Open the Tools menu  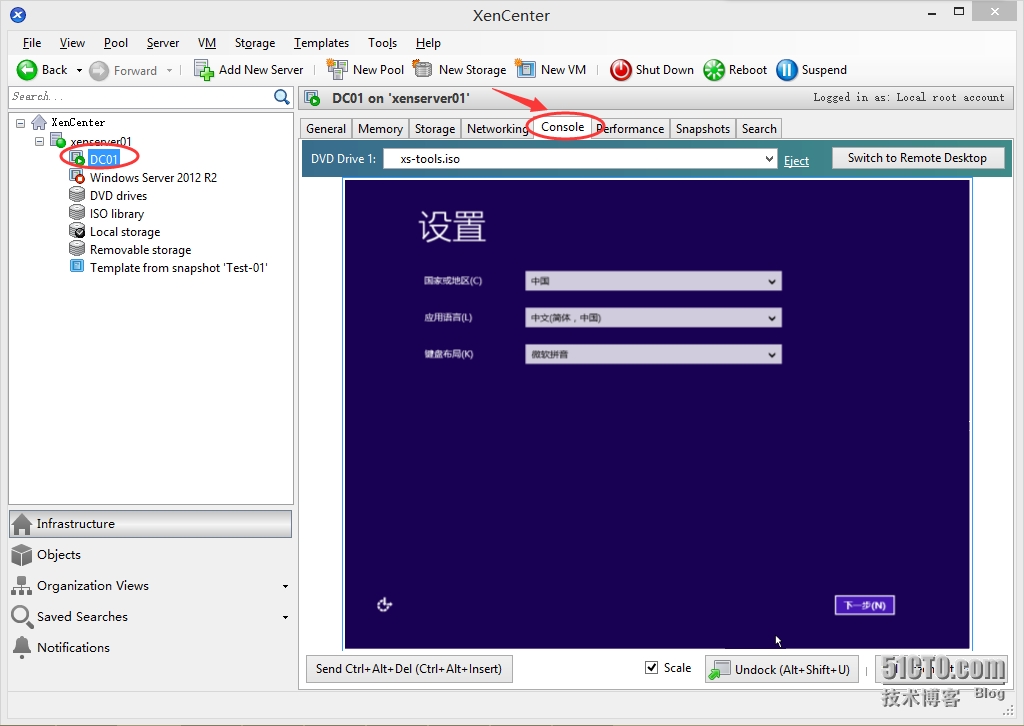pos(382,43)
